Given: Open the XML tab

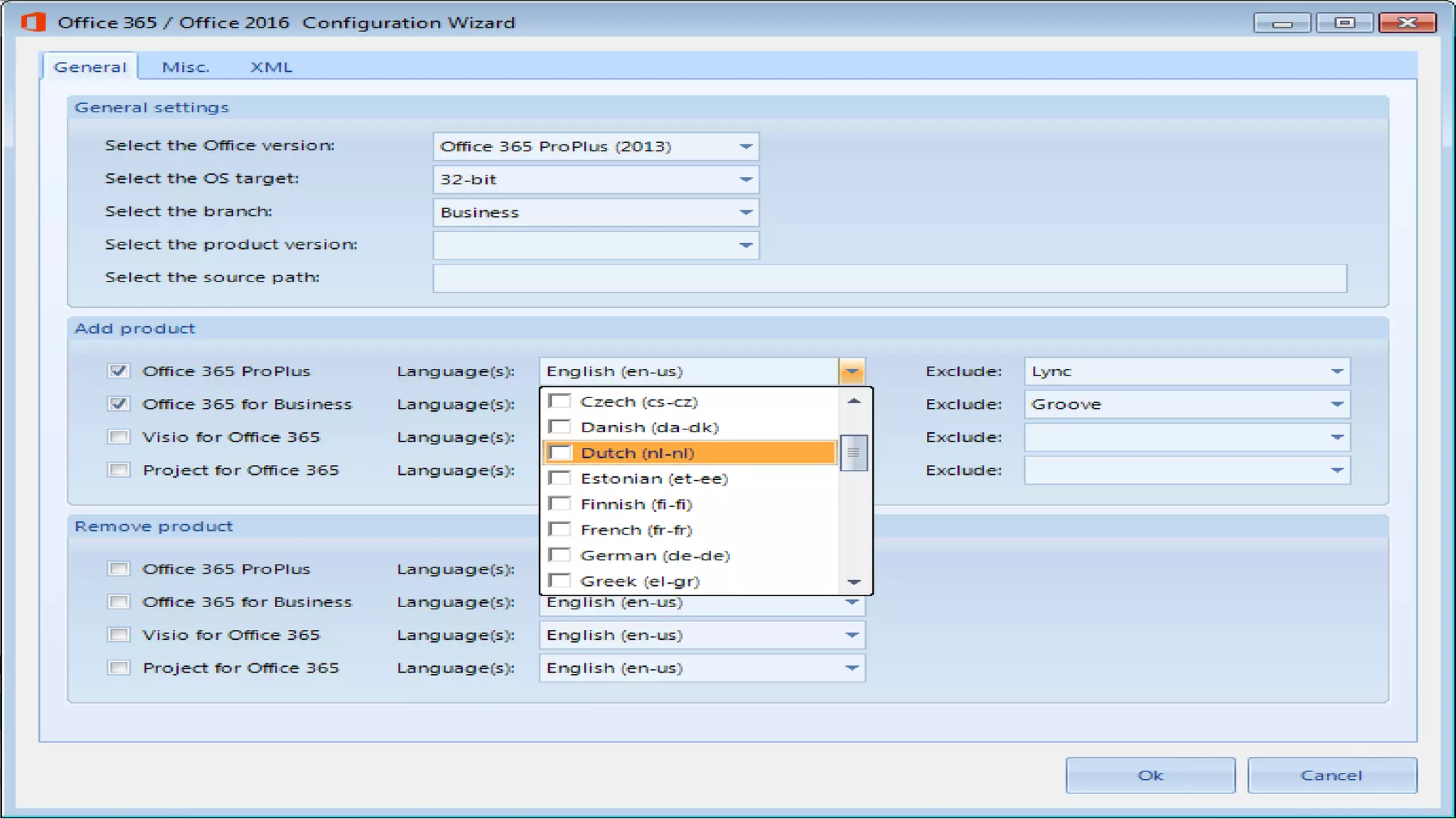Looking at the screenshot, I should pyautogui.click(x=271, y=67).
